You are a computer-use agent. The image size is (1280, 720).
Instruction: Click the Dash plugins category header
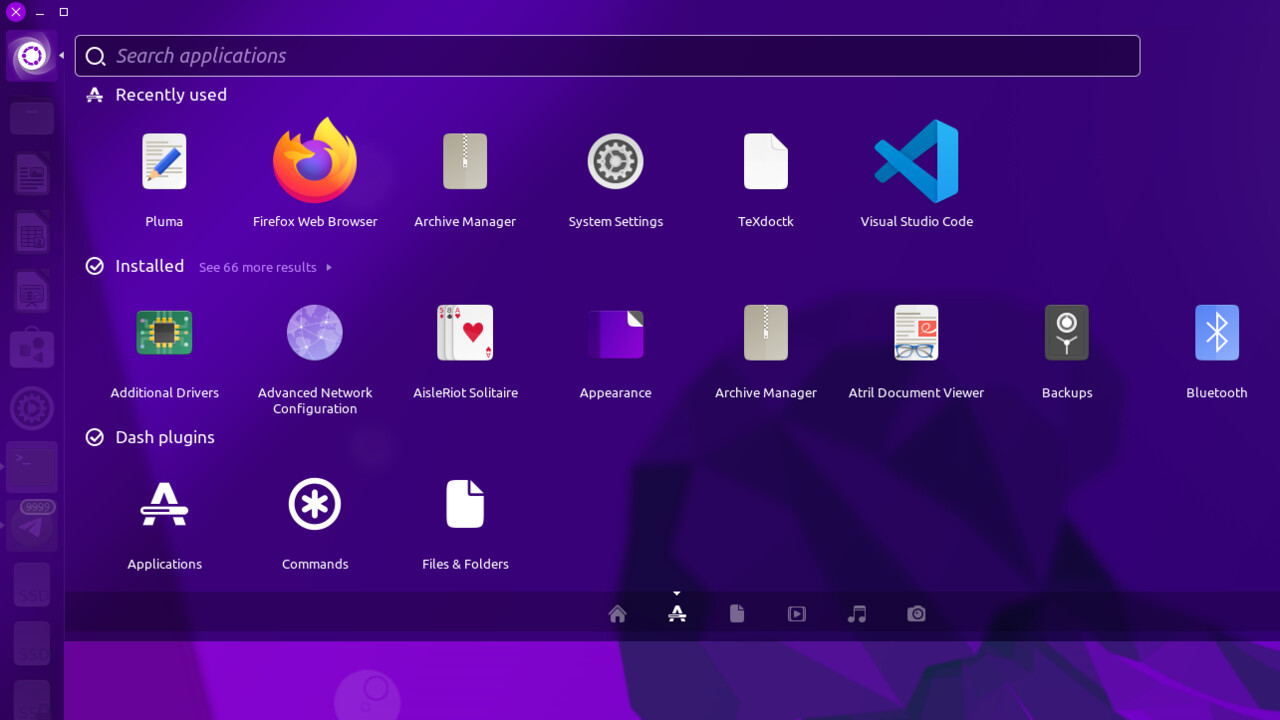[x=150, y=437]
